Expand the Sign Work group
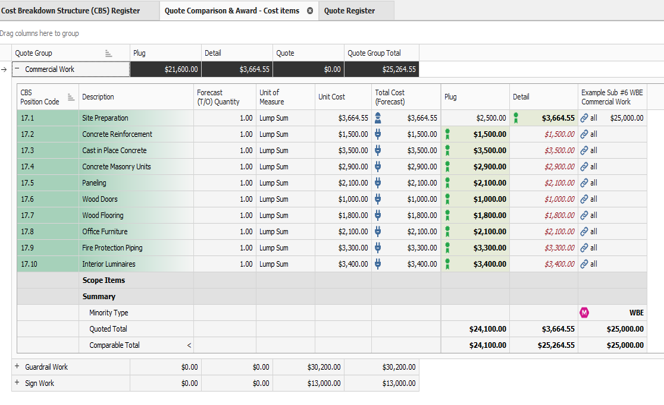The width and height of the screenshot is (664, 405). point(17,383)
